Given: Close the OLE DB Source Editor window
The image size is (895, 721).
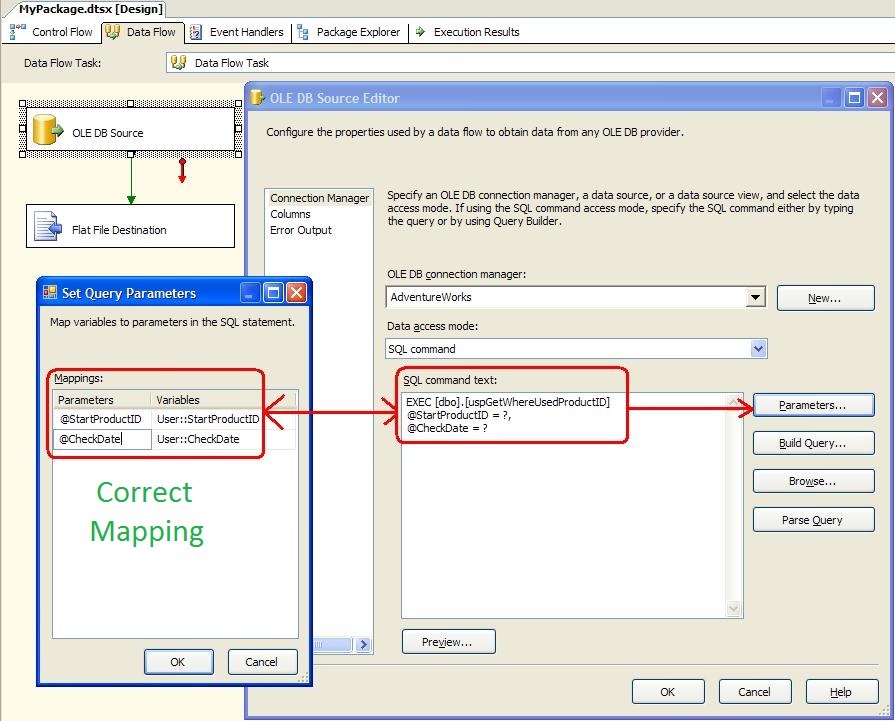Looking at the screenshot, I should coord(876,98).
